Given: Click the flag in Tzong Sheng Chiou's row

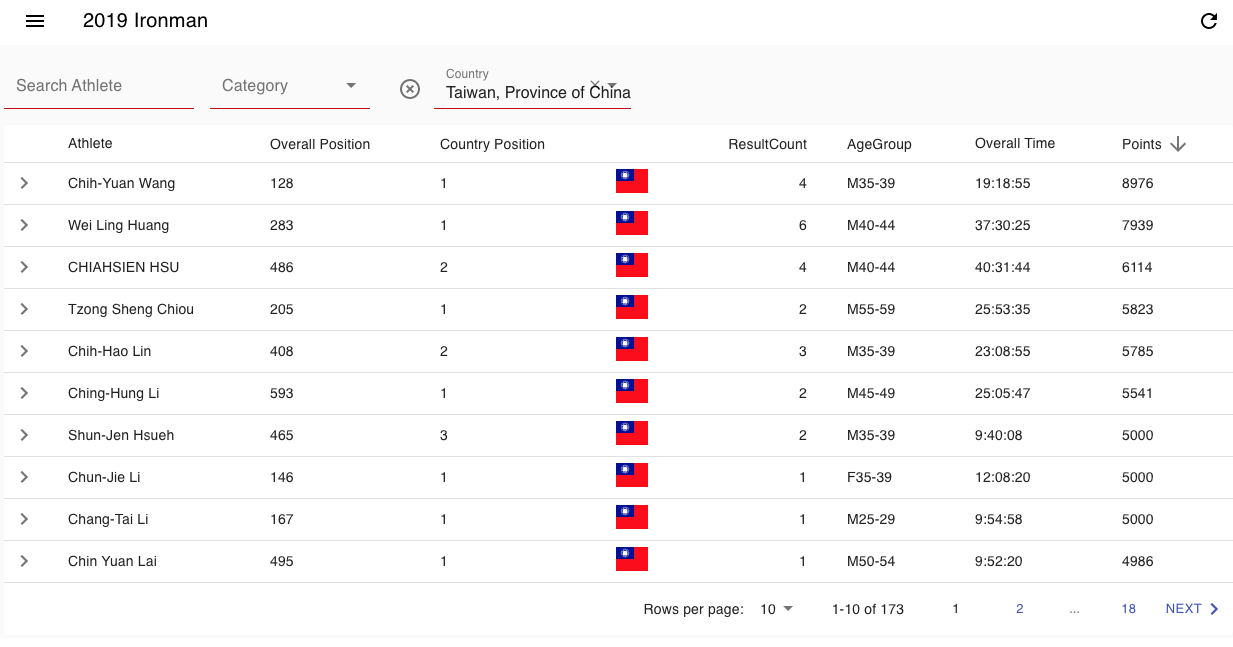Looking at the screenshot, I should (x=632, y=307).
